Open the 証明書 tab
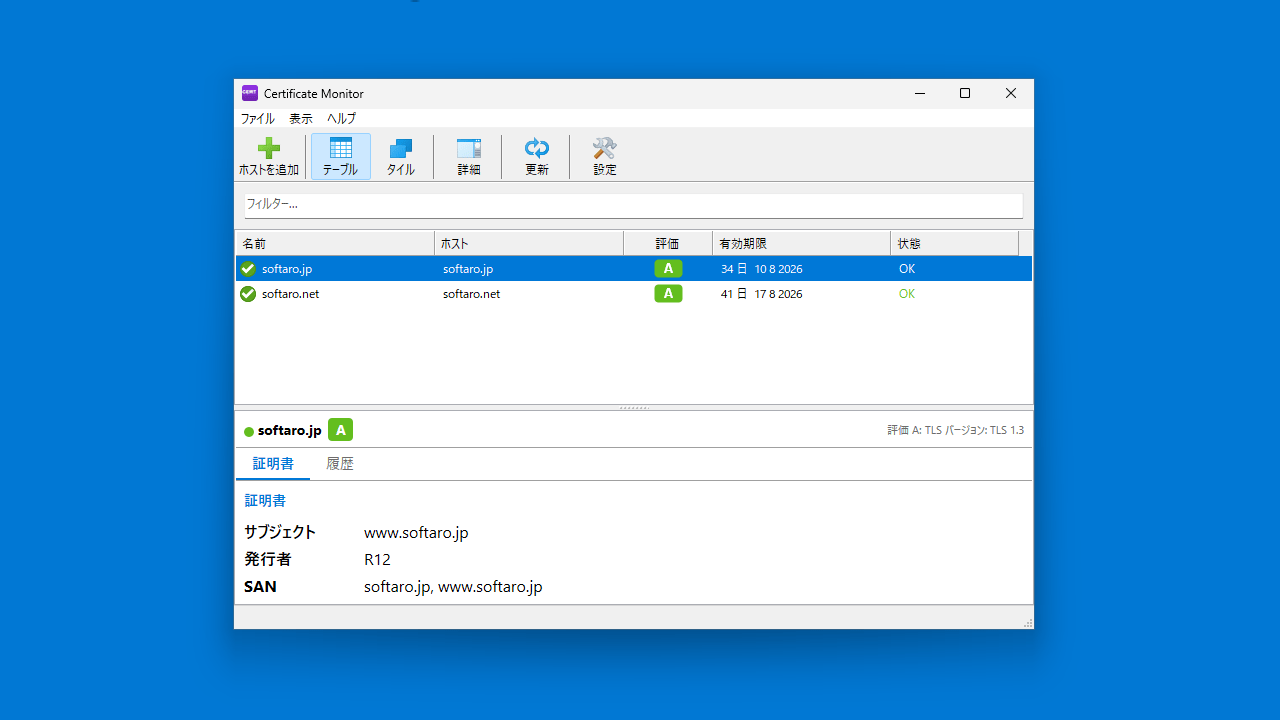The width and height of the screenshot is (1280, 720). (x=273, y=464)
